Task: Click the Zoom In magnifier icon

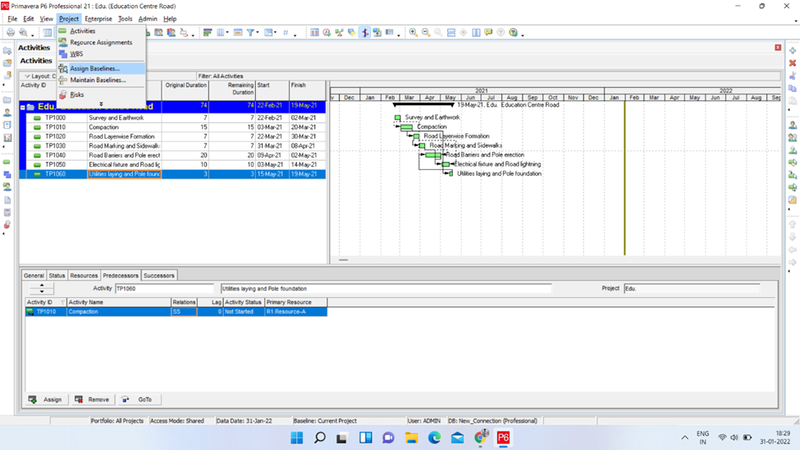Action: 413,33
